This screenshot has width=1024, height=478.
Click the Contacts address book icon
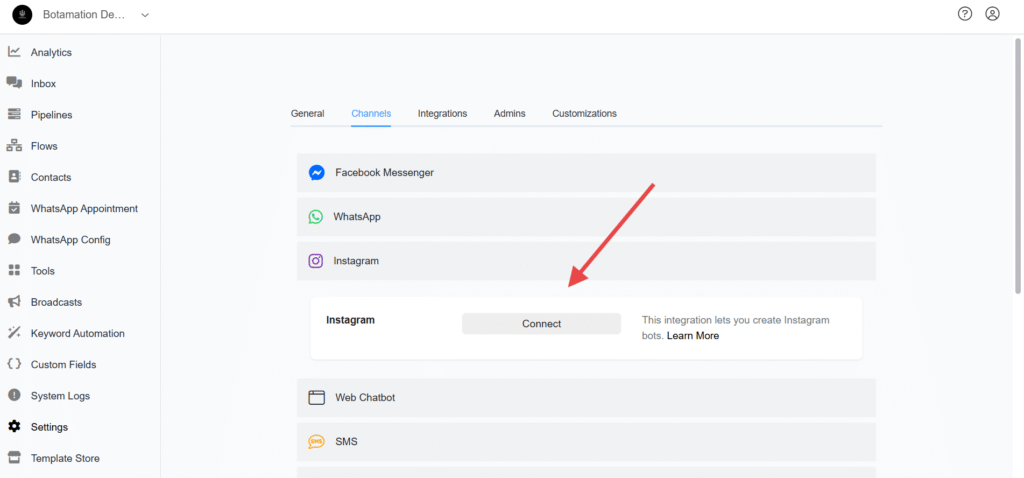pos(14,177)
